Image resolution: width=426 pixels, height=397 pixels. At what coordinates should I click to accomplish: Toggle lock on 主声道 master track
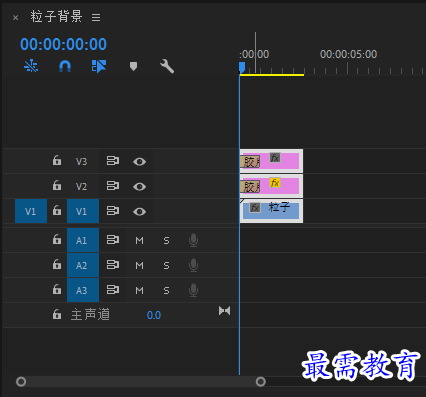[57, 314]
